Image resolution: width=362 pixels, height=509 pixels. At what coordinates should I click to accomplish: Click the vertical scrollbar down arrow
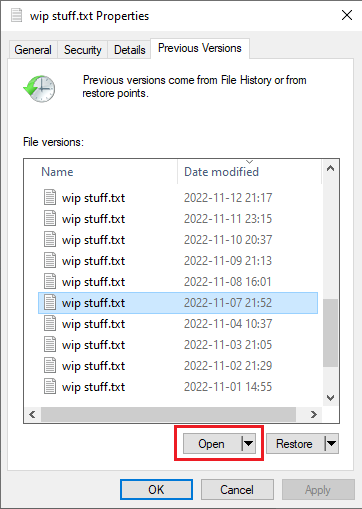click(x=330, y=397)
